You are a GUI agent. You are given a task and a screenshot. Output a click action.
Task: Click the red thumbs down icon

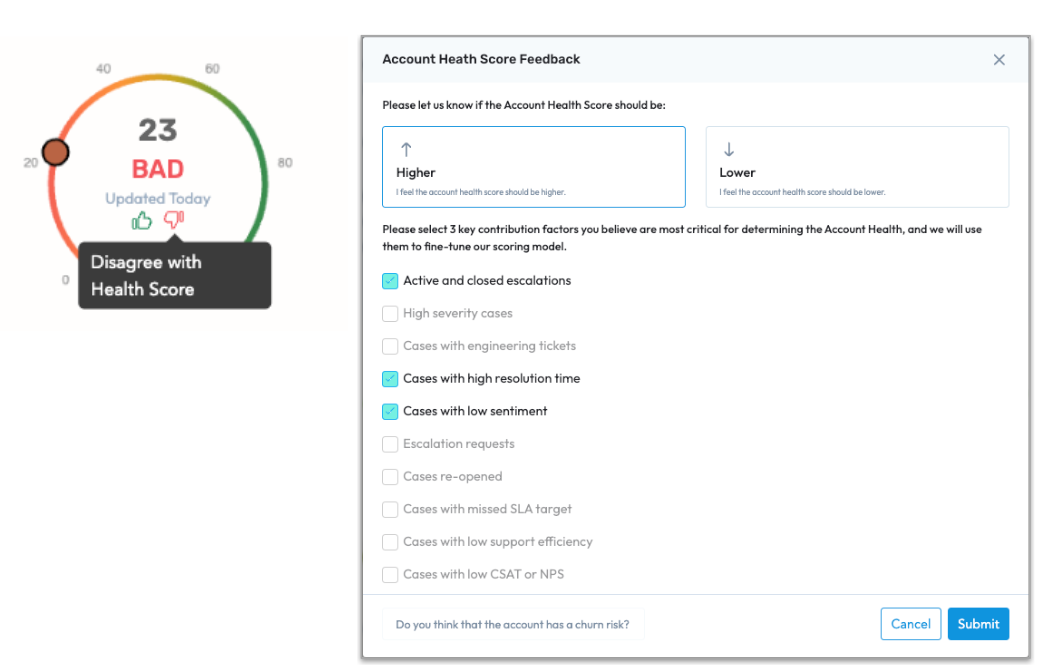coord(174,220)
